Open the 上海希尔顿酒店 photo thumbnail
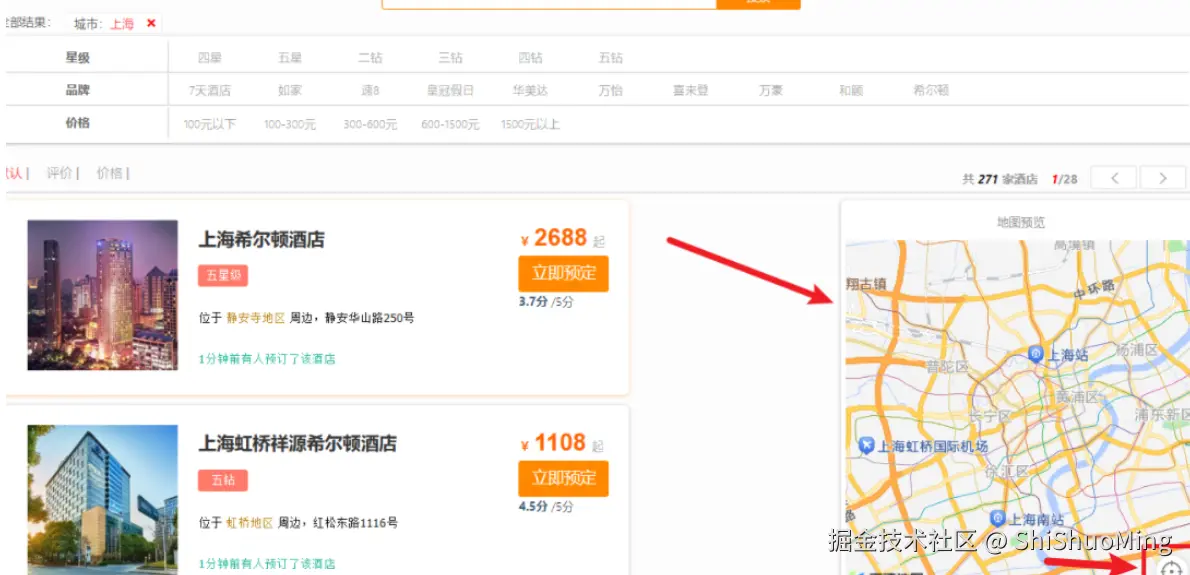The image size is (1190, 575). [102, 295]
